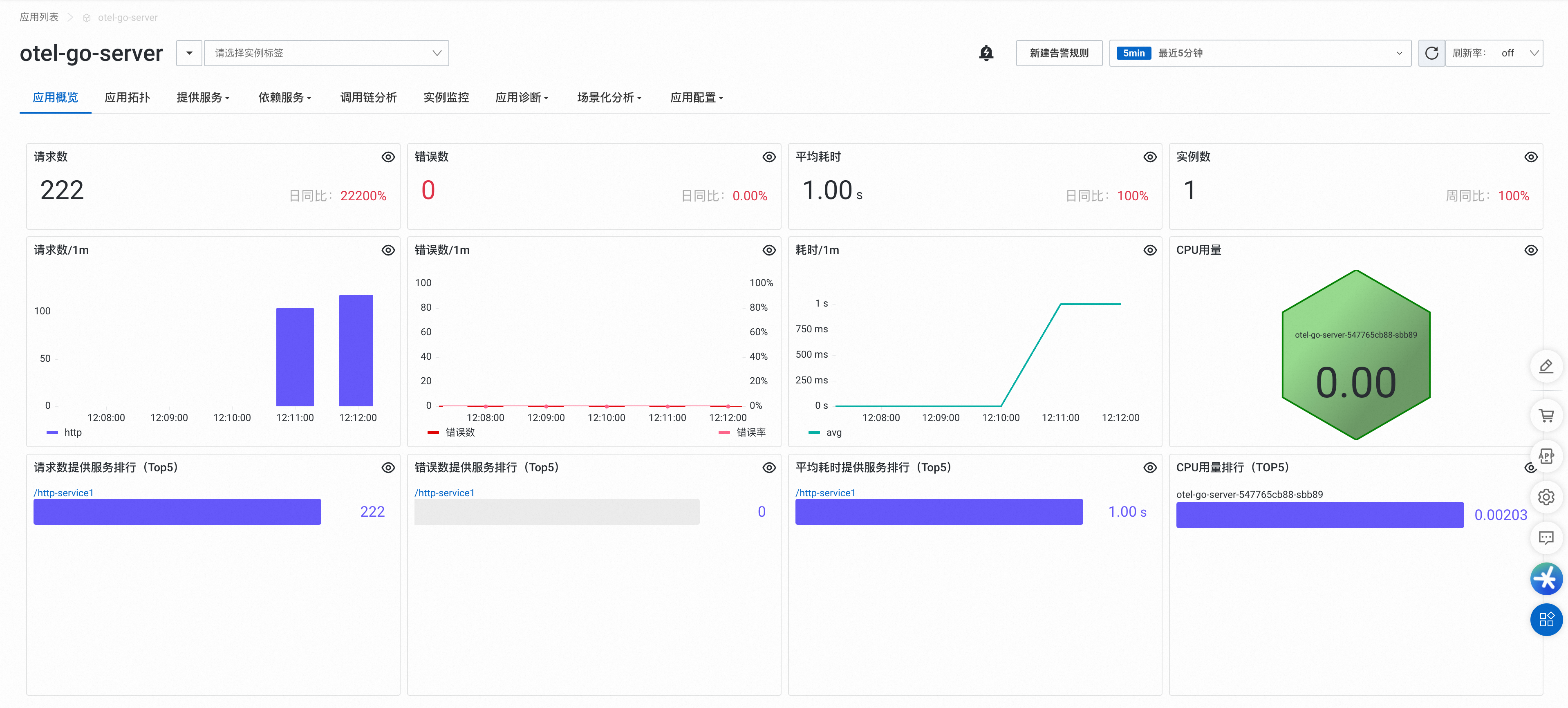Click the 12:11:00 bar in 请求数/1m chart
1568x708 pixels.
295,357
